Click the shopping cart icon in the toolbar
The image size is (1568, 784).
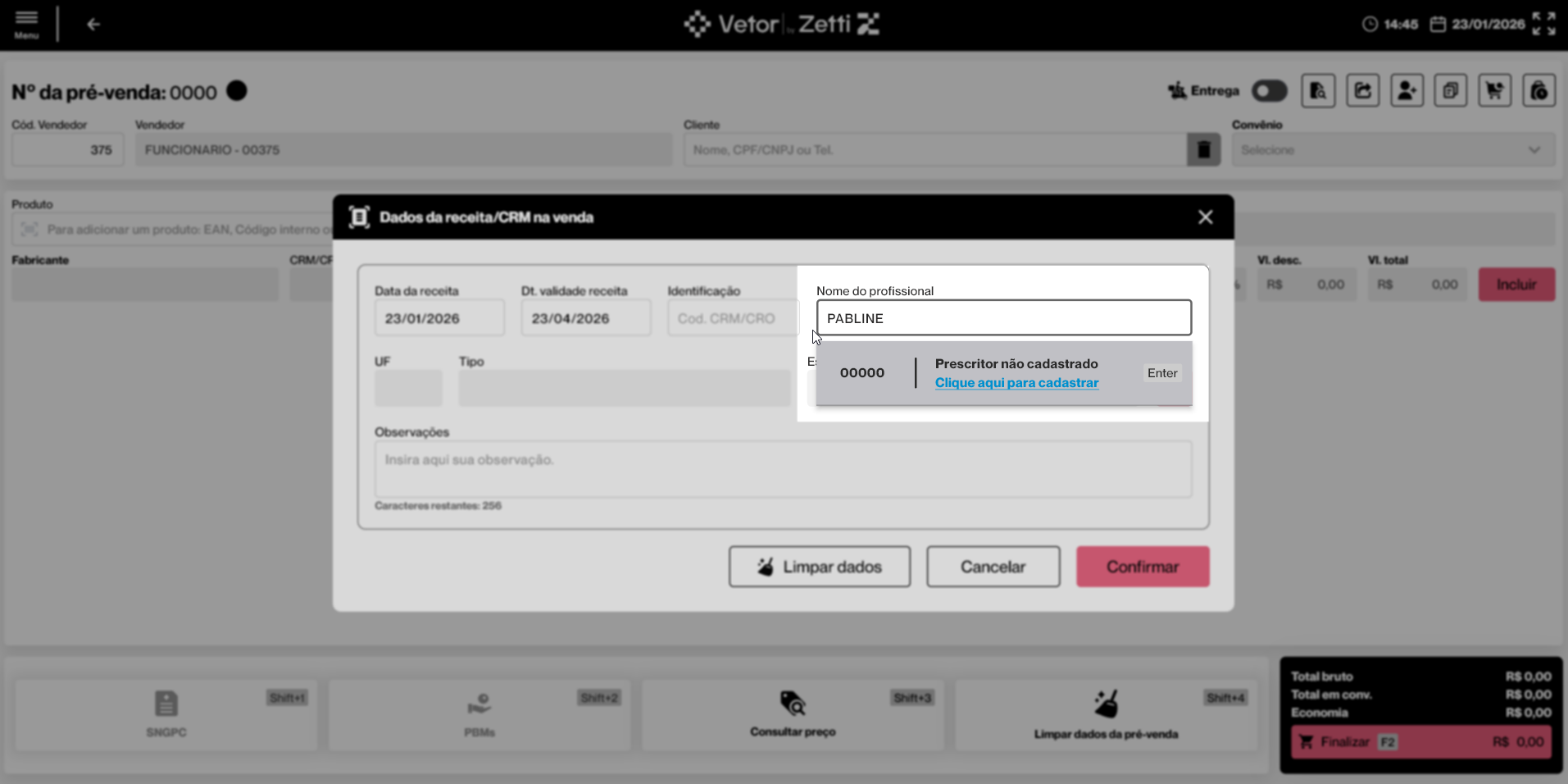pos(1495,91)
